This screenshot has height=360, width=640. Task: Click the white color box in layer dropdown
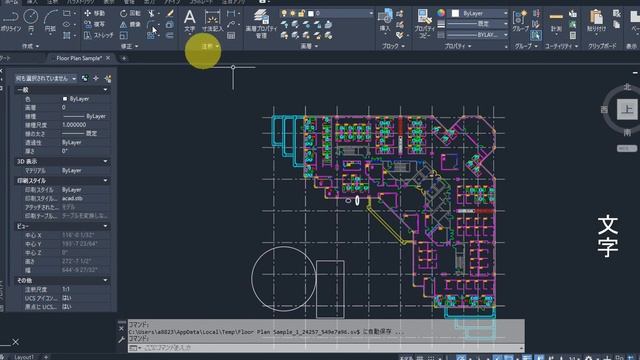[311, 13]
